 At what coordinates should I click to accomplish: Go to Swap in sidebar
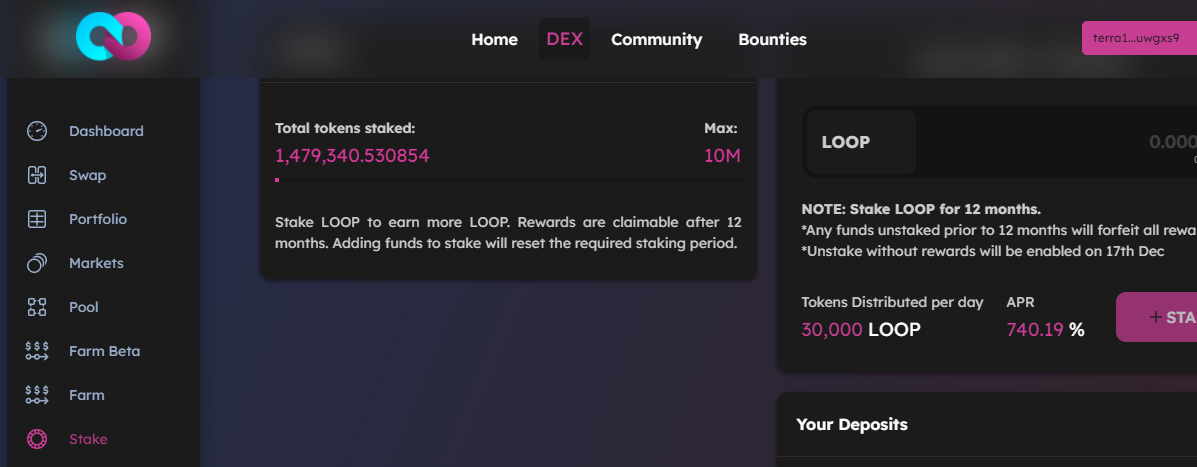point(88,176)
